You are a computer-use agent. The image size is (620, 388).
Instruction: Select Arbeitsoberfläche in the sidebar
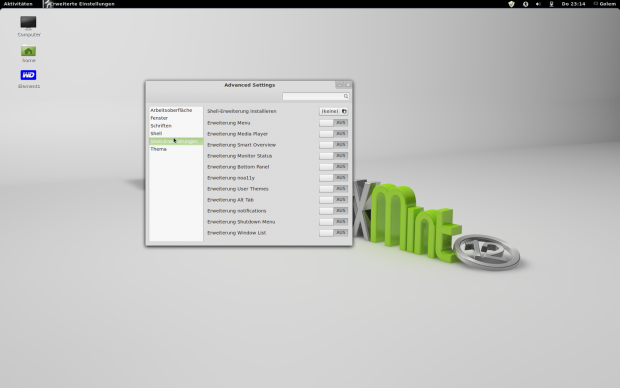(176, 110)
